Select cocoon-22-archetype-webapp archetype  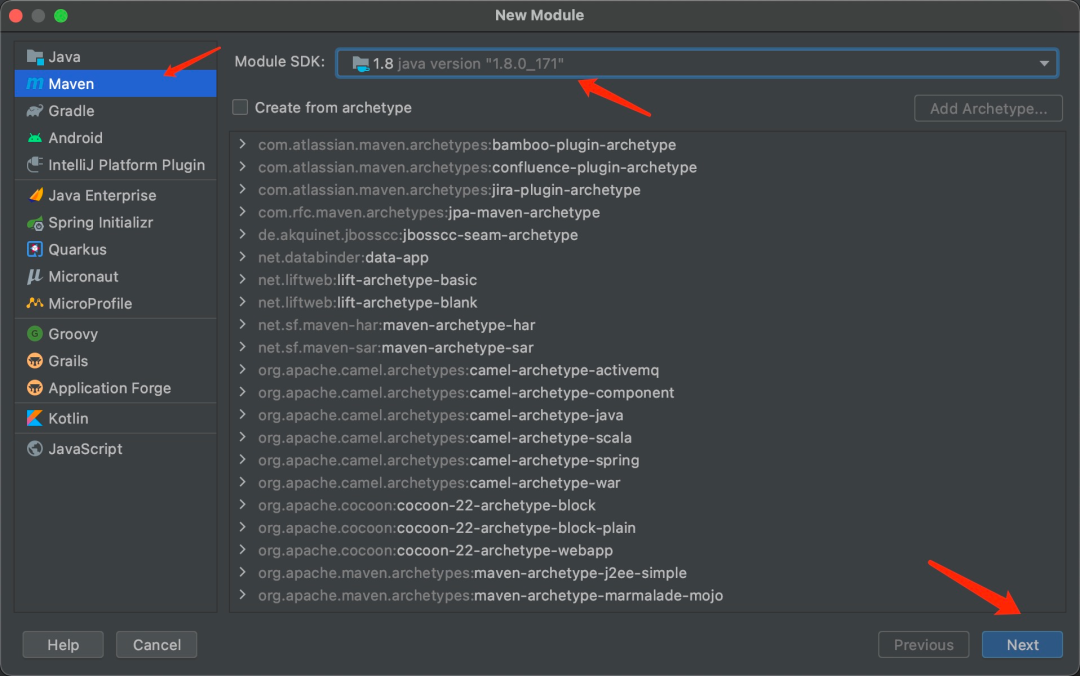coord(435,550)
